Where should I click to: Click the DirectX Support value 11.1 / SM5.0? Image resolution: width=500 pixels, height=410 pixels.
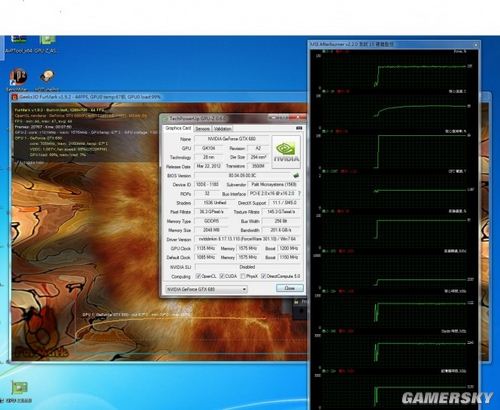tap(284, 203)
